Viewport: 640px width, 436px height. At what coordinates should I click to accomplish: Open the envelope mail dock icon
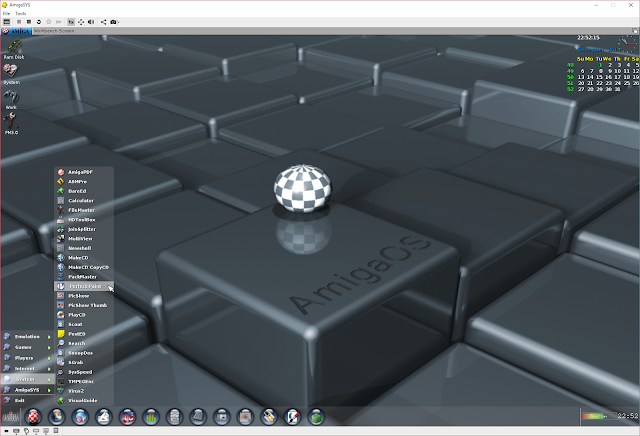pos(104,417)
